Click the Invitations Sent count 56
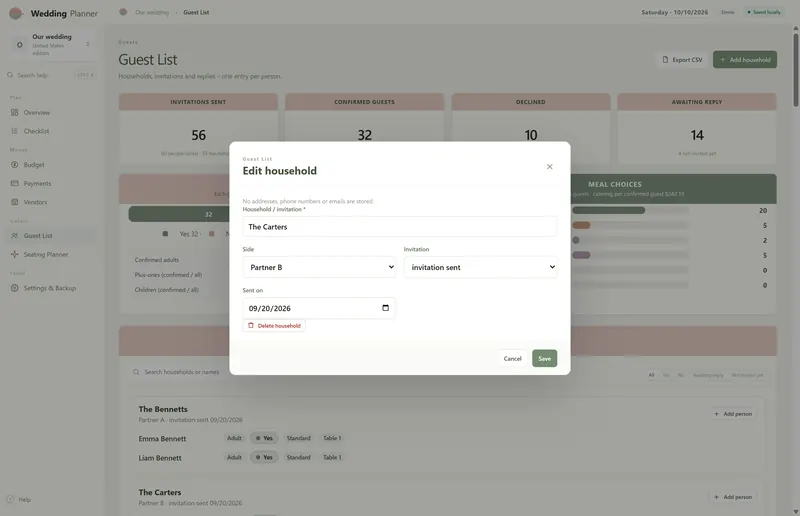Screen dimensions: 800x516 [198, 135]
